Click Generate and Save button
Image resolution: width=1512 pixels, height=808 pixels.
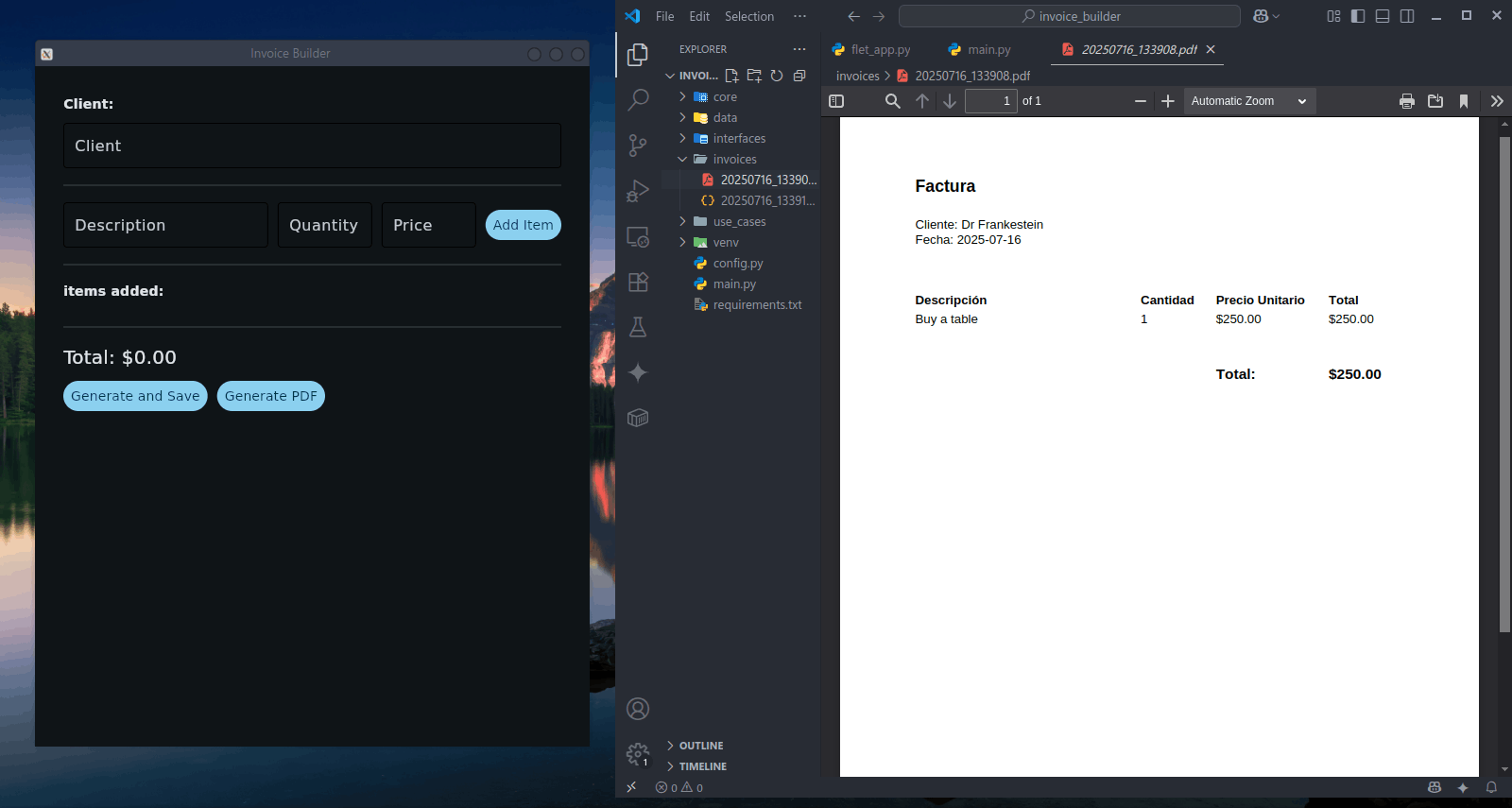tap(135, 396)
